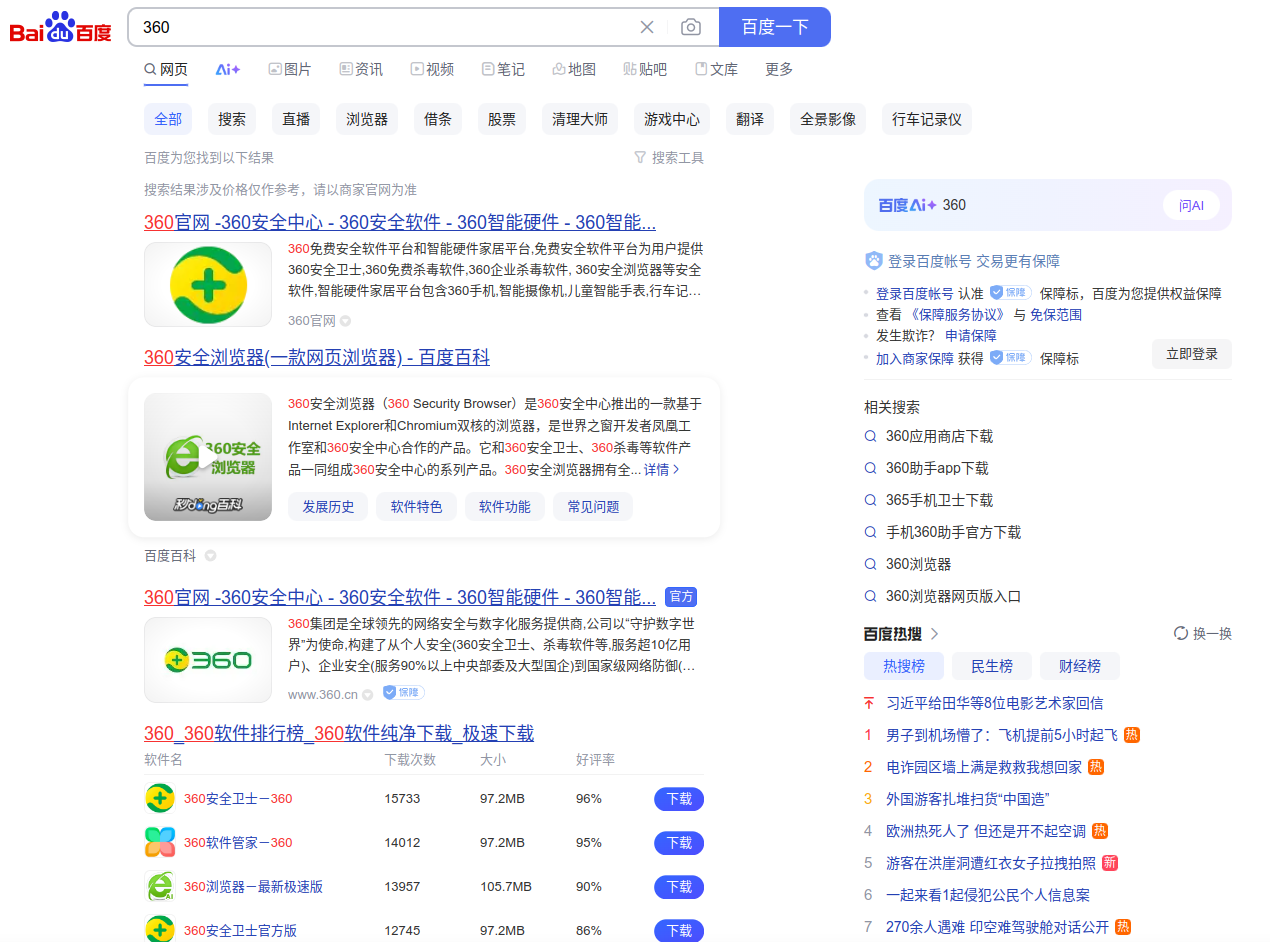
Task: Click the 官方 badge on the 360官网 result
Action: coord(681,597)
